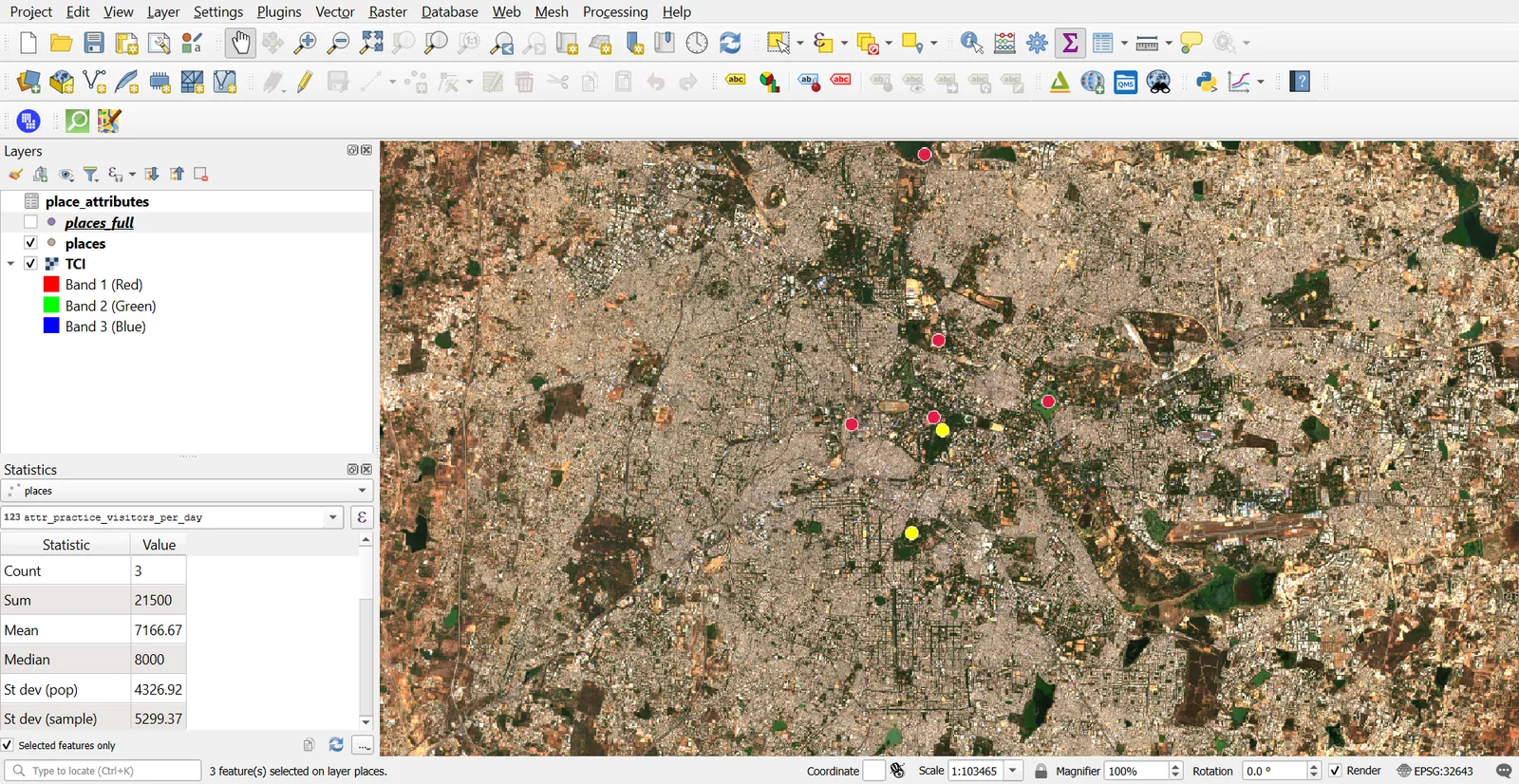
Task: Enable visibility of places_full layer
Action: pos(30,222)
